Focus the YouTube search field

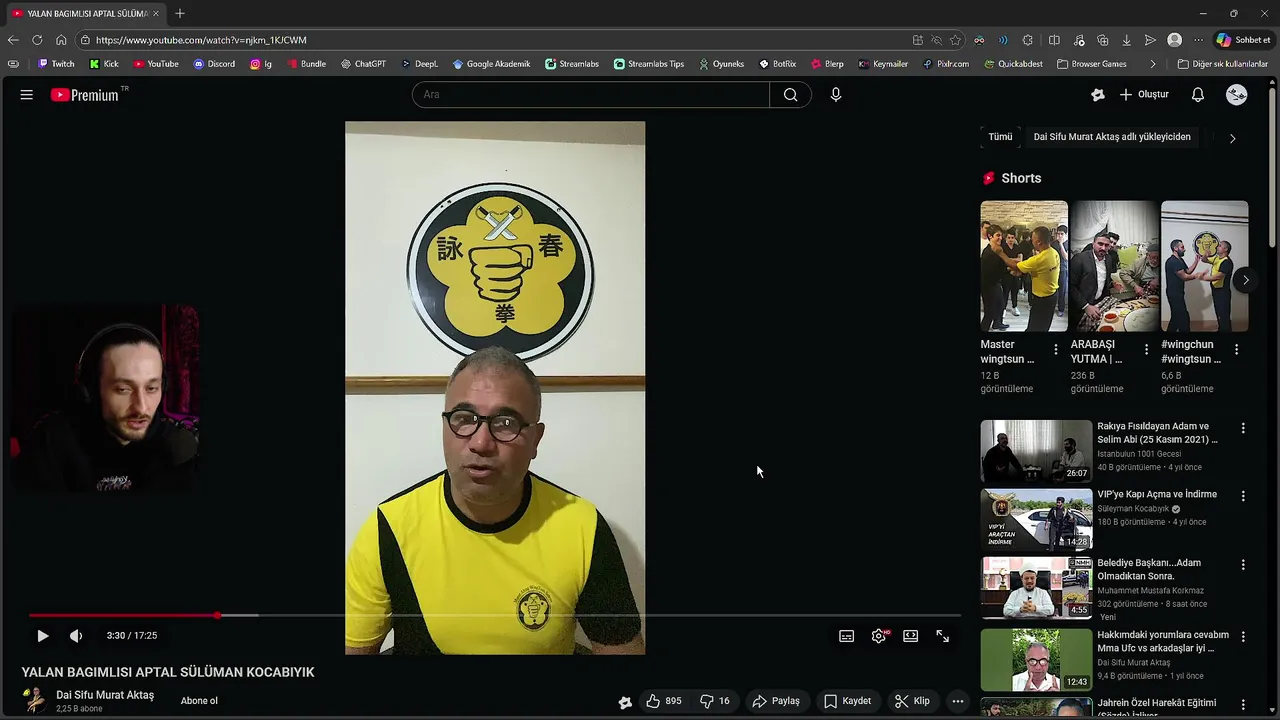pos(590,95)
